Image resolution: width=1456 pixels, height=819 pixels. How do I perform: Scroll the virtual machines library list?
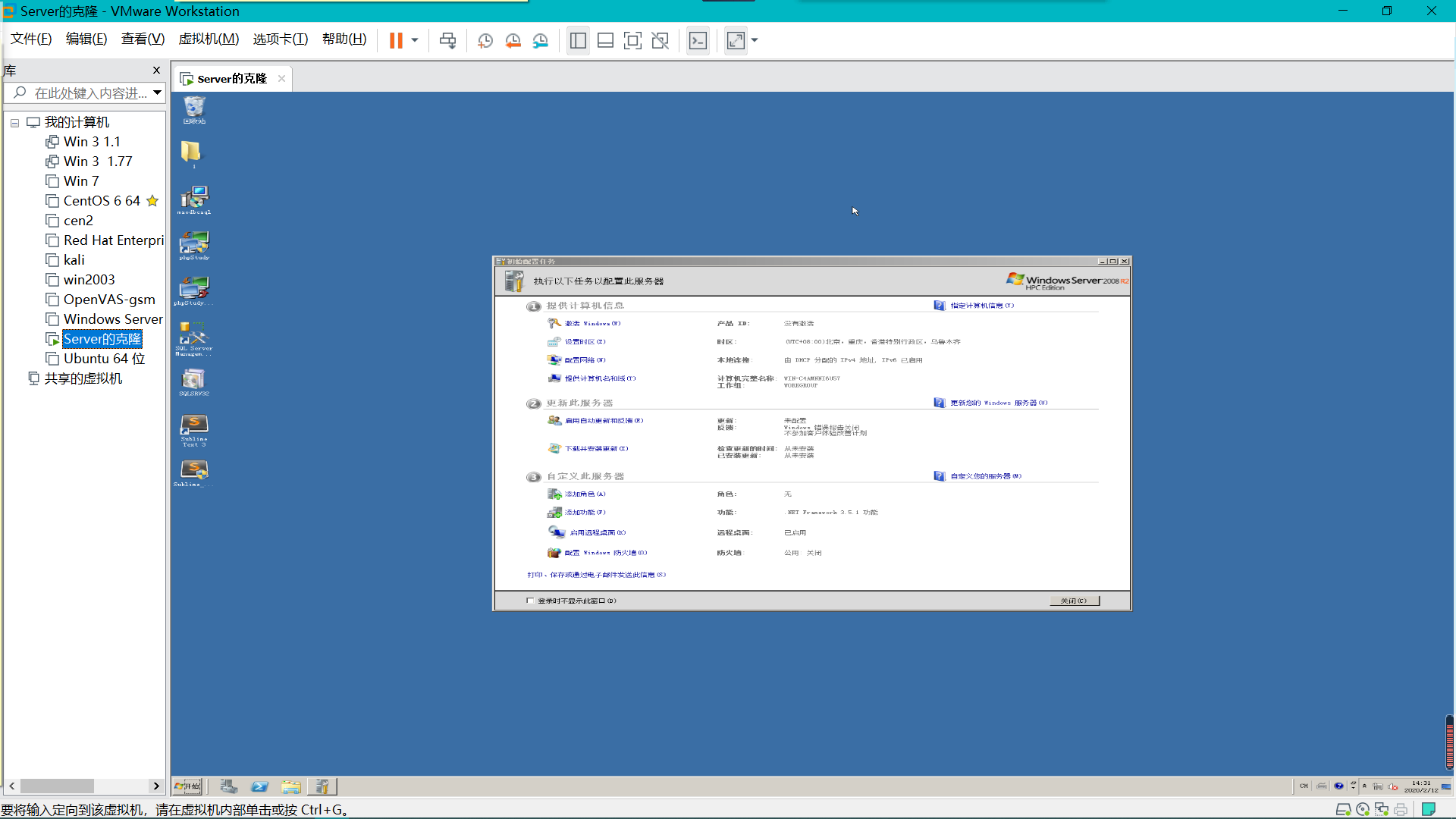pos(83,788)
